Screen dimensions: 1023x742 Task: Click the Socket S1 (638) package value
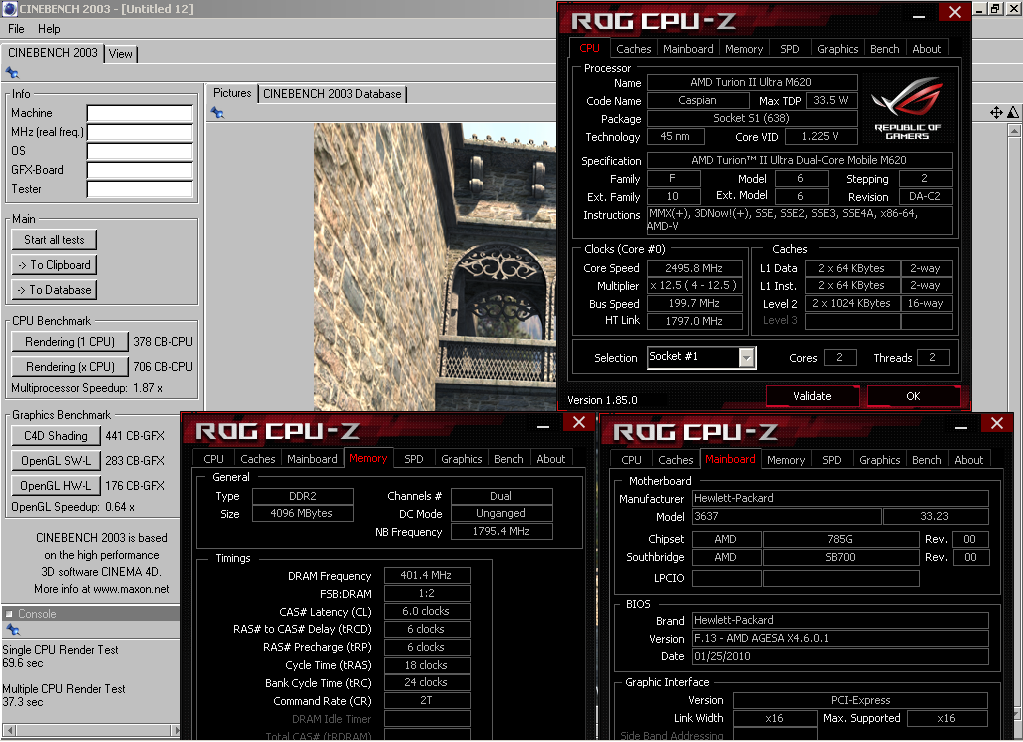(751, 118)
